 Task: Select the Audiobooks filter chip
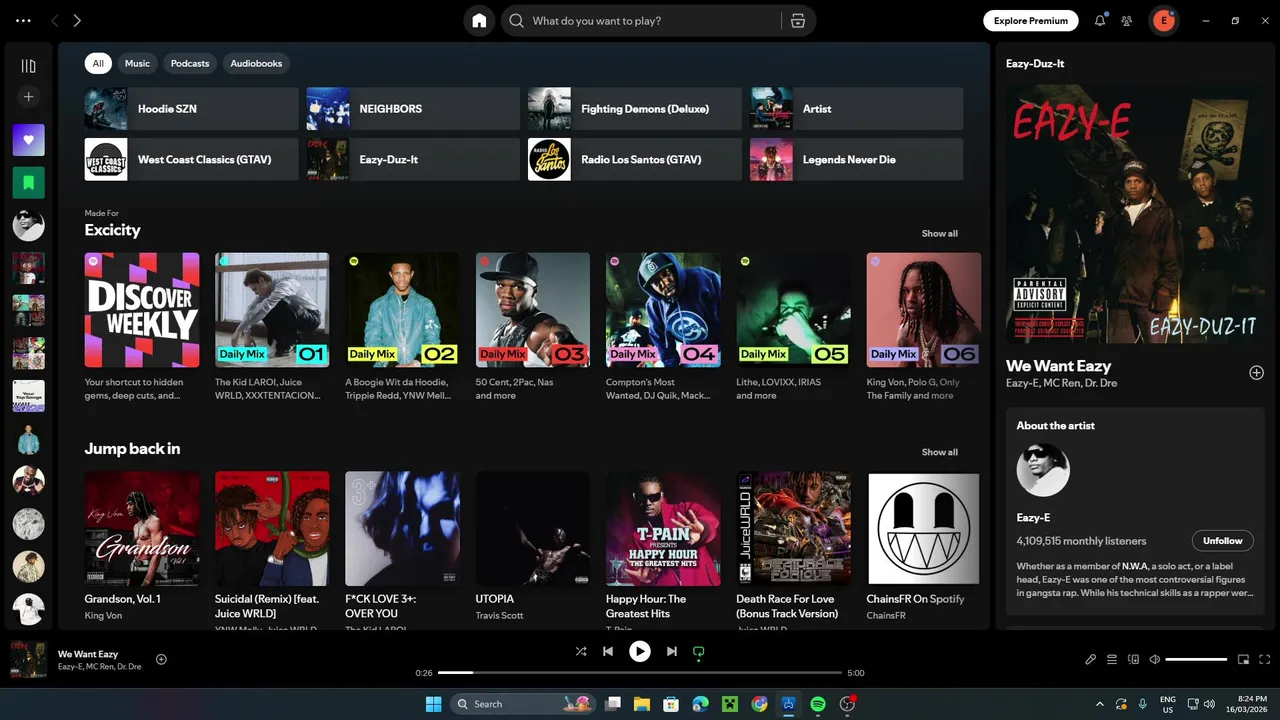[x=256, y=63]
